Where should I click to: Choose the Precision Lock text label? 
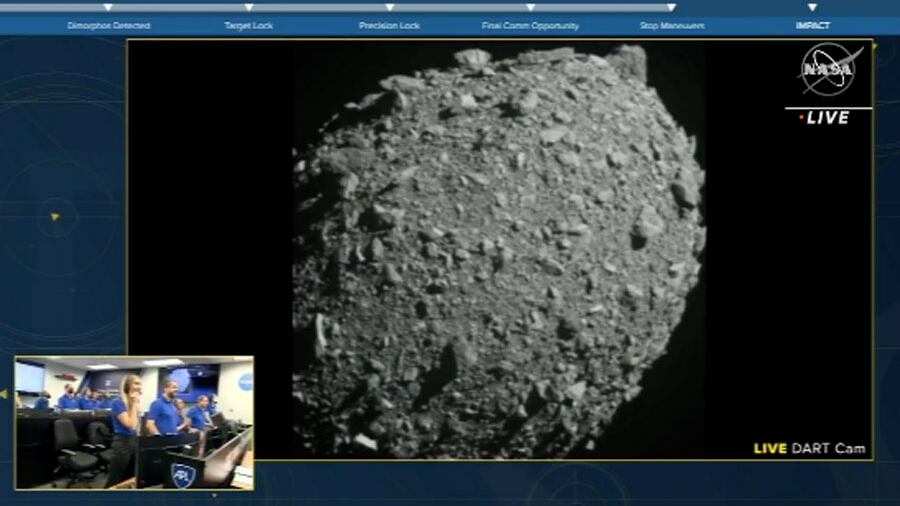(x=389, y=25)
